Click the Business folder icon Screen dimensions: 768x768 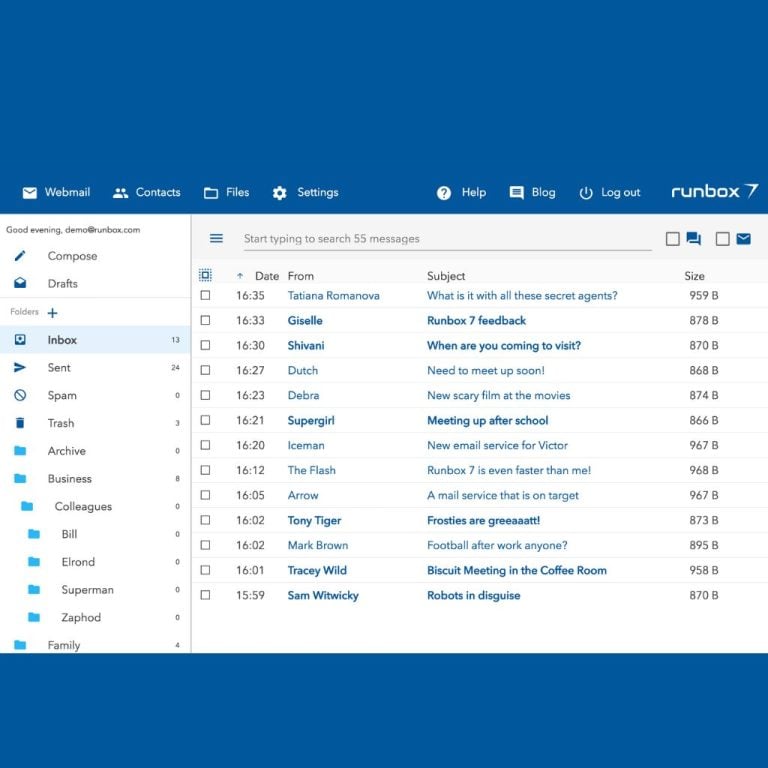[20, 478]
